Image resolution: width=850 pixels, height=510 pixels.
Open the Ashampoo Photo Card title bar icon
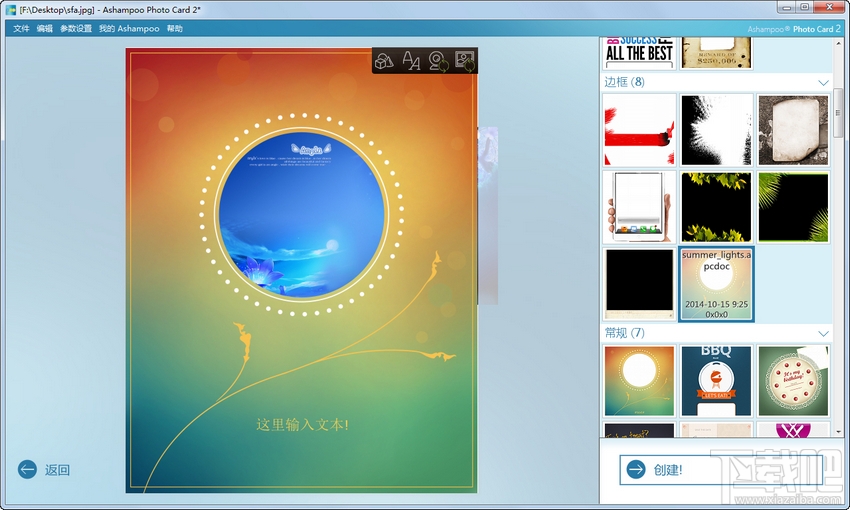pyautogui.click(x=10, y=9)
